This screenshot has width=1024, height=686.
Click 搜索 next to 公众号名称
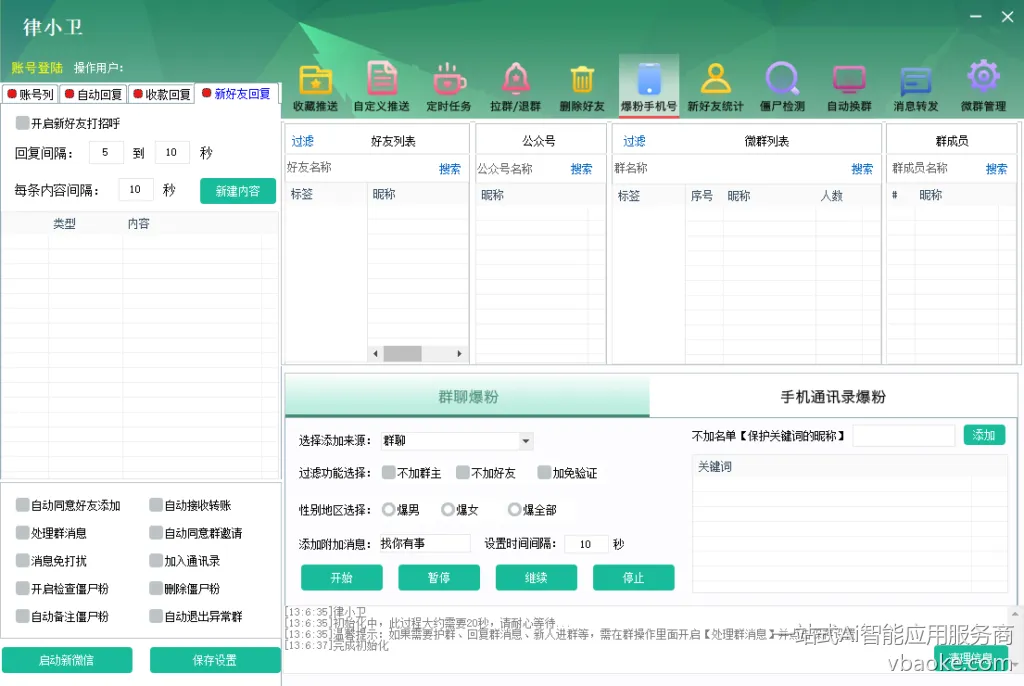click(581, 169)
